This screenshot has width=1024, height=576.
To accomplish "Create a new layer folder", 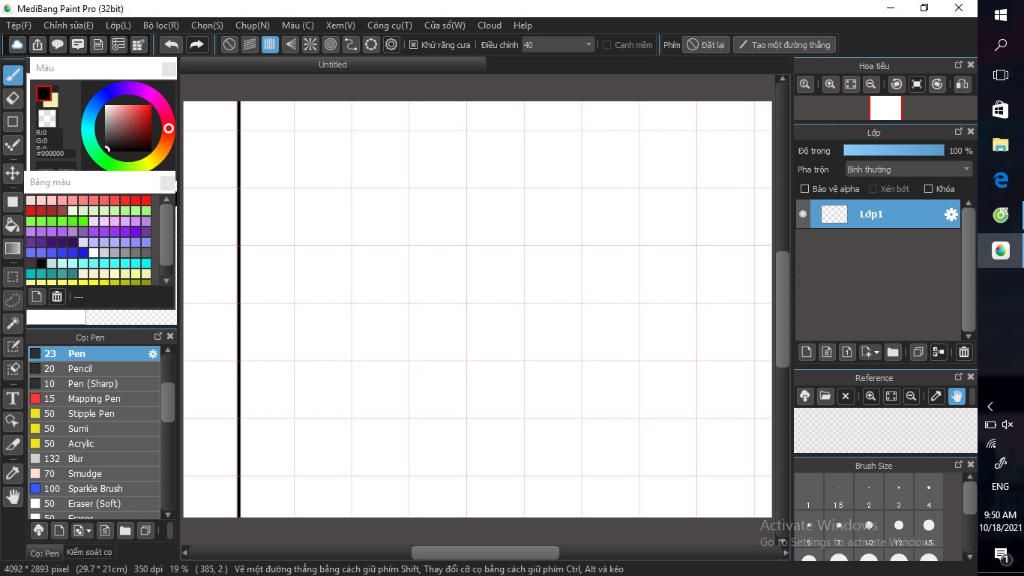I will (893, 352).
